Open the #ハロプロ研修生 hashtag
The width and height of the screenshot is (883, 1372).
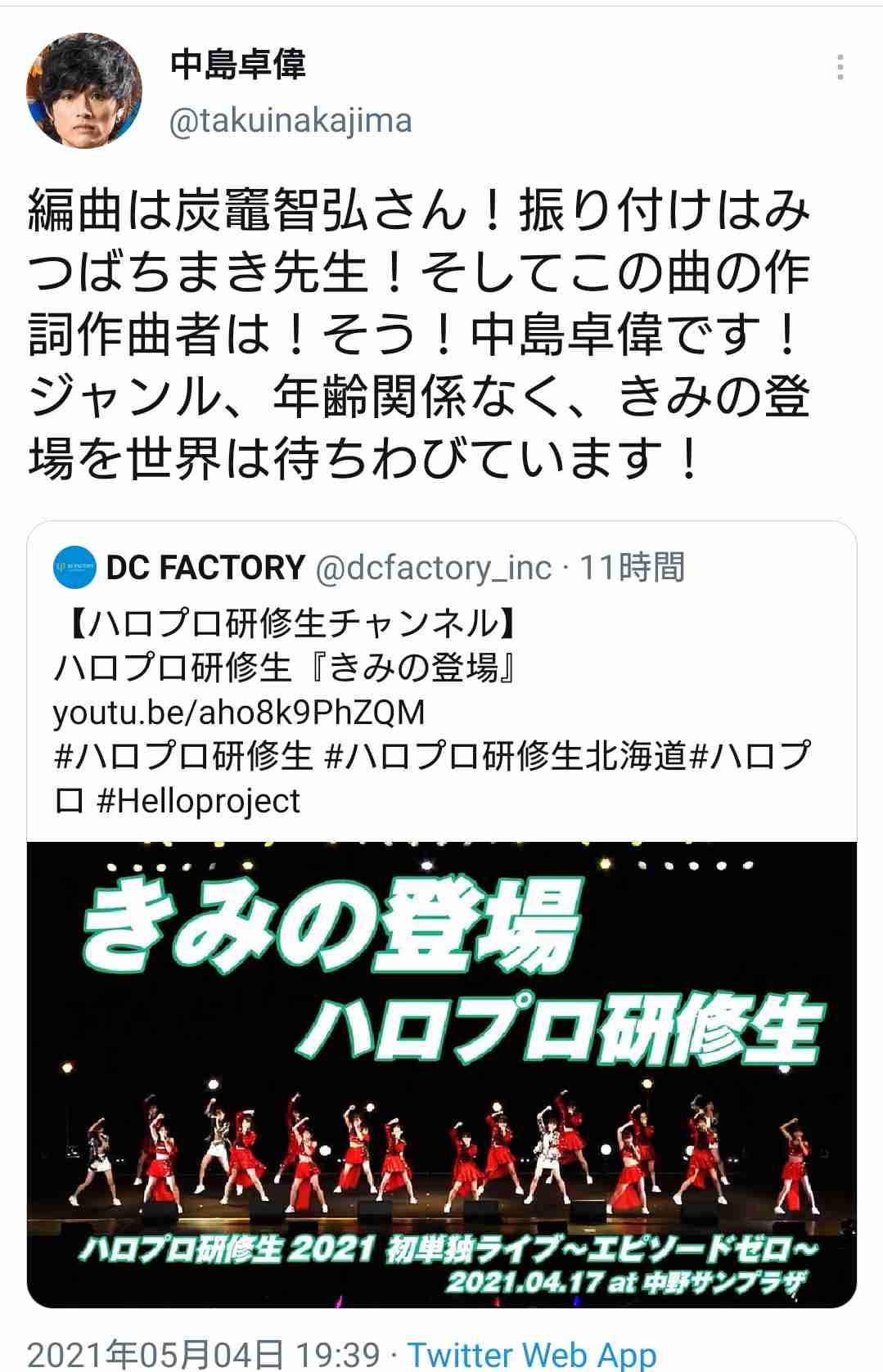pyautogui.click(x=183, y=756)
